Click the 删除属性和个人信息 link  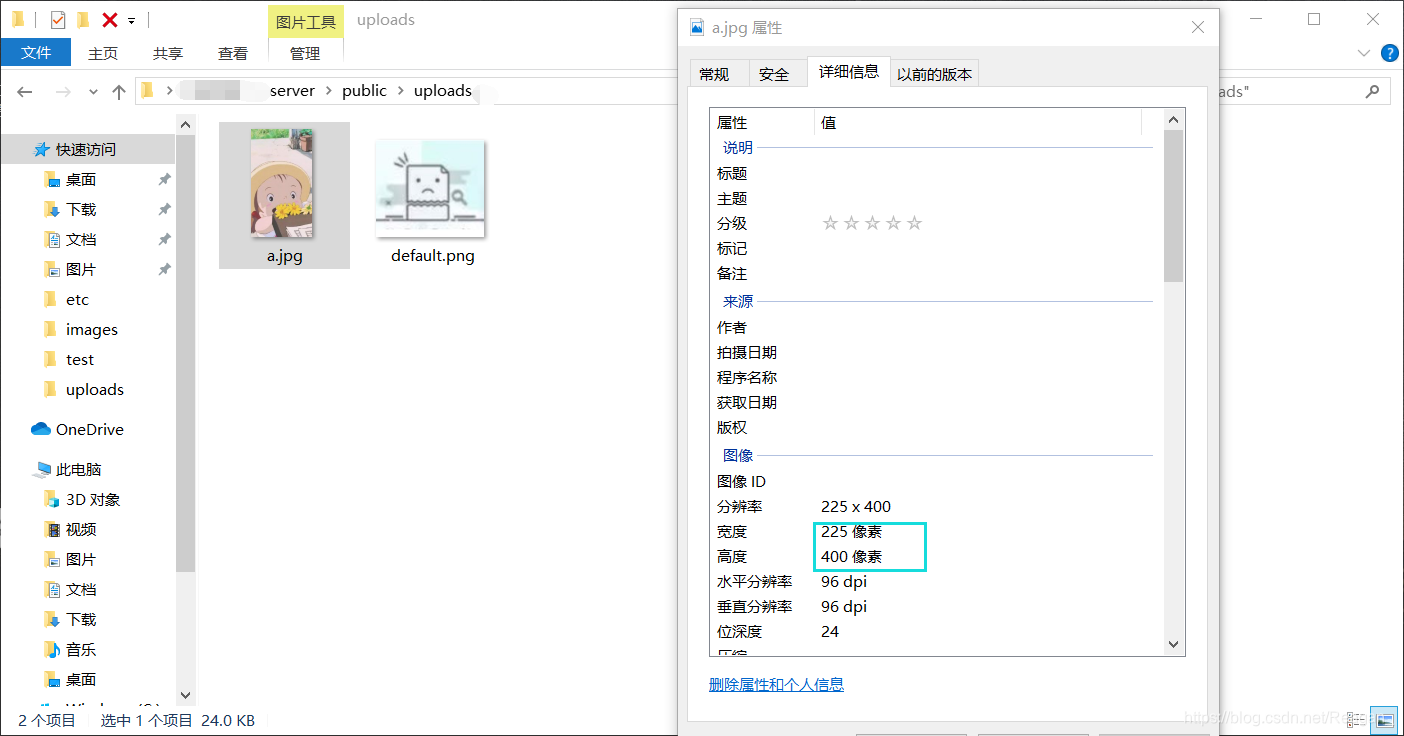[776, 684]
